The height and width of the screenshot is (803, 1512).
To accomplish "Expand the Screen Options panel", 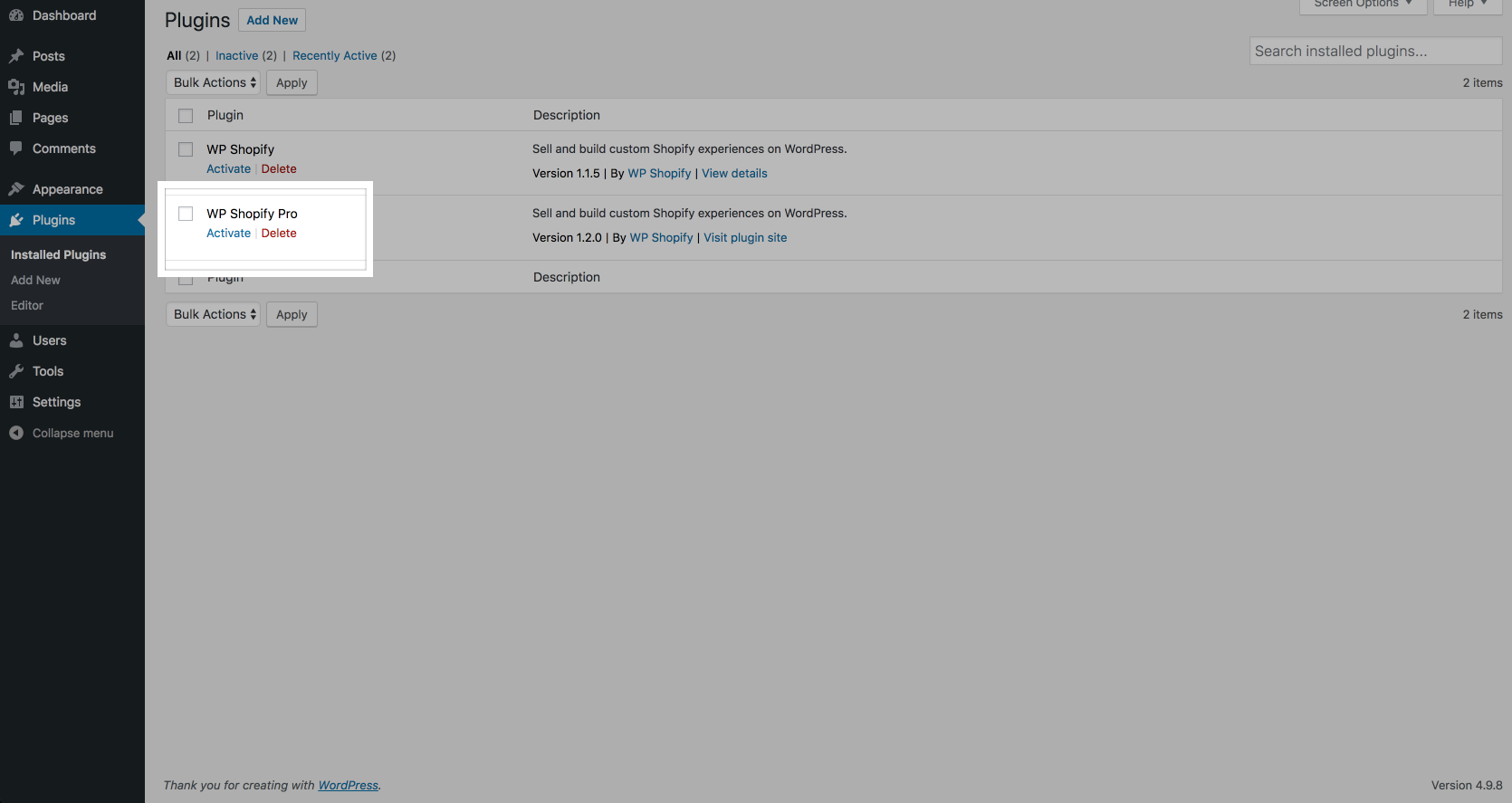I will 1364,5.
